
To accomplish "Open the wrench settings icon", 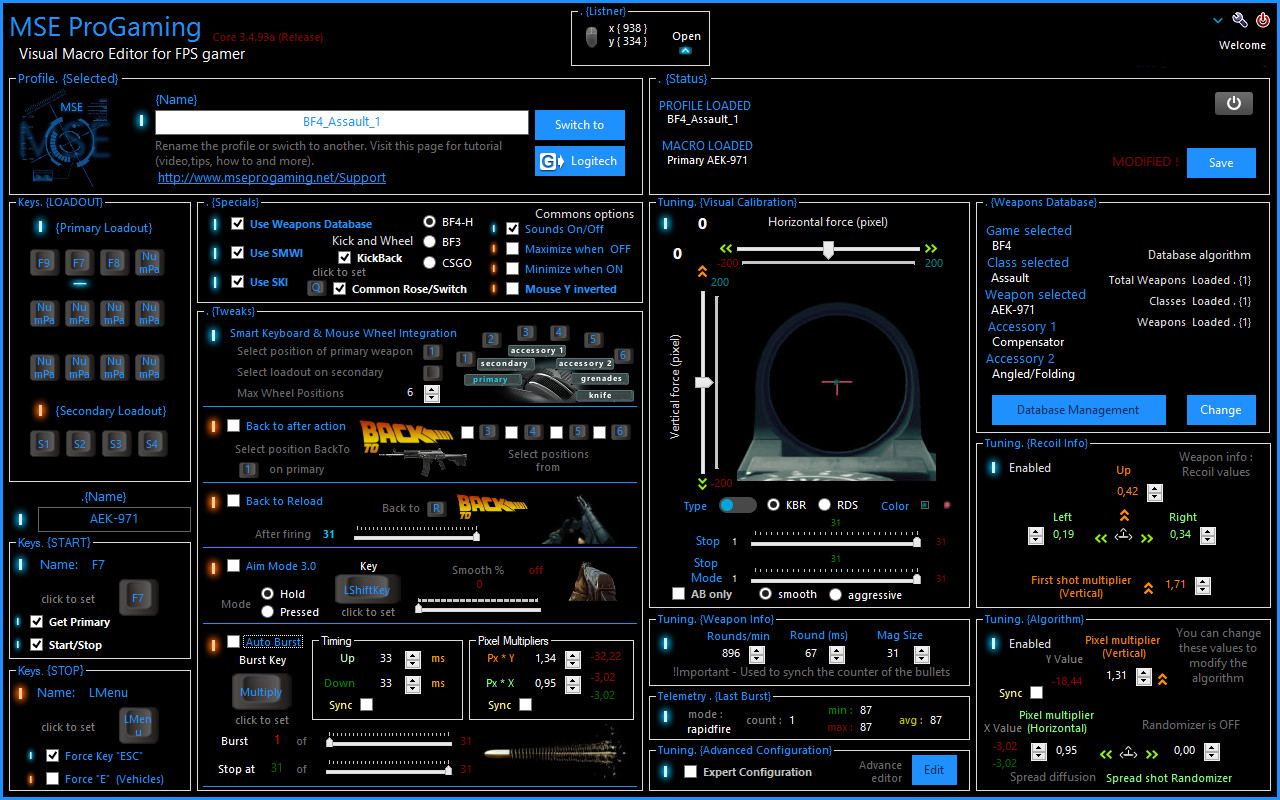I will click(x=1240, y=20).
